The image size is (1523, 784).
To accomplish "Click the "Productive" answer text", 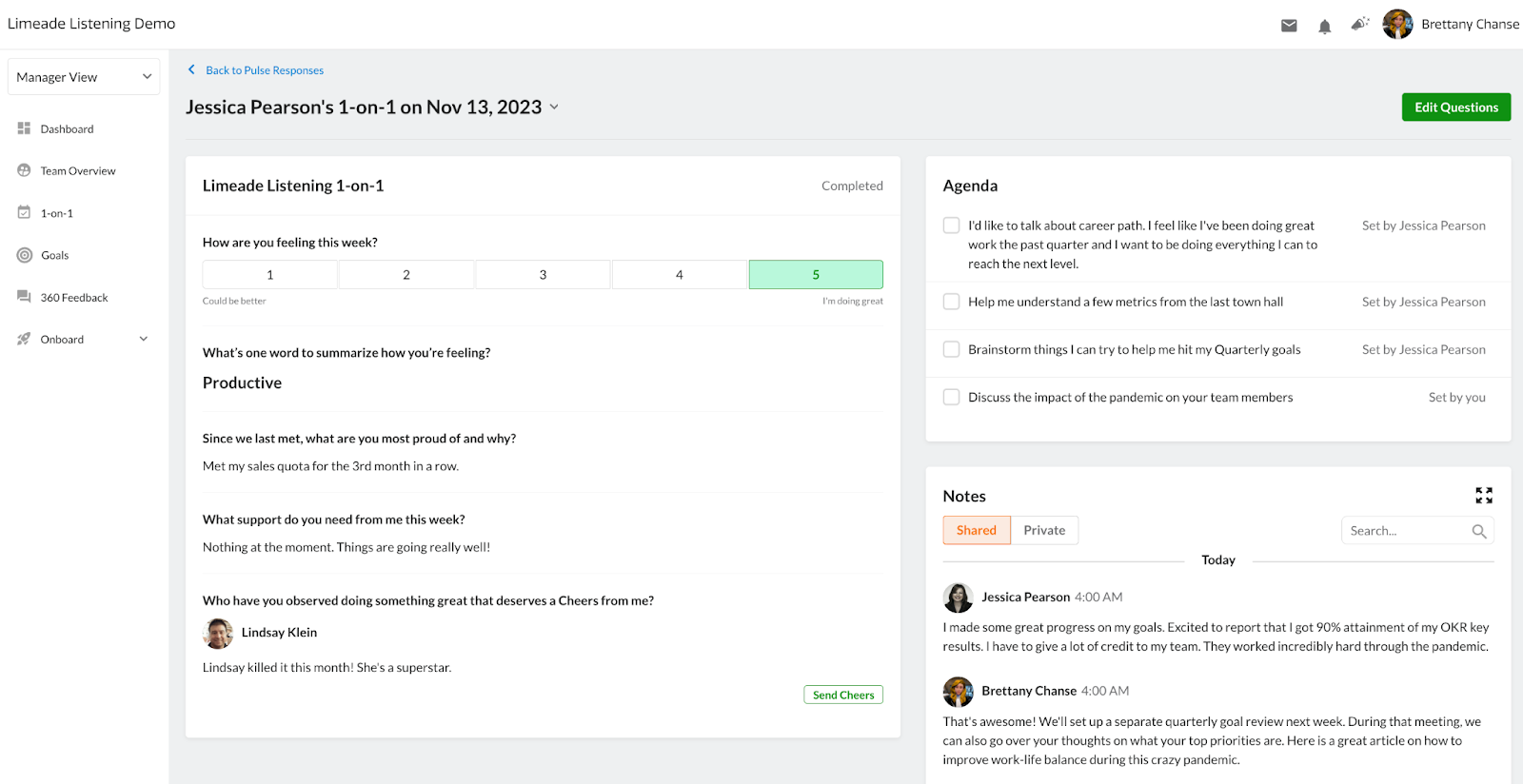I will tap(242, 382).
